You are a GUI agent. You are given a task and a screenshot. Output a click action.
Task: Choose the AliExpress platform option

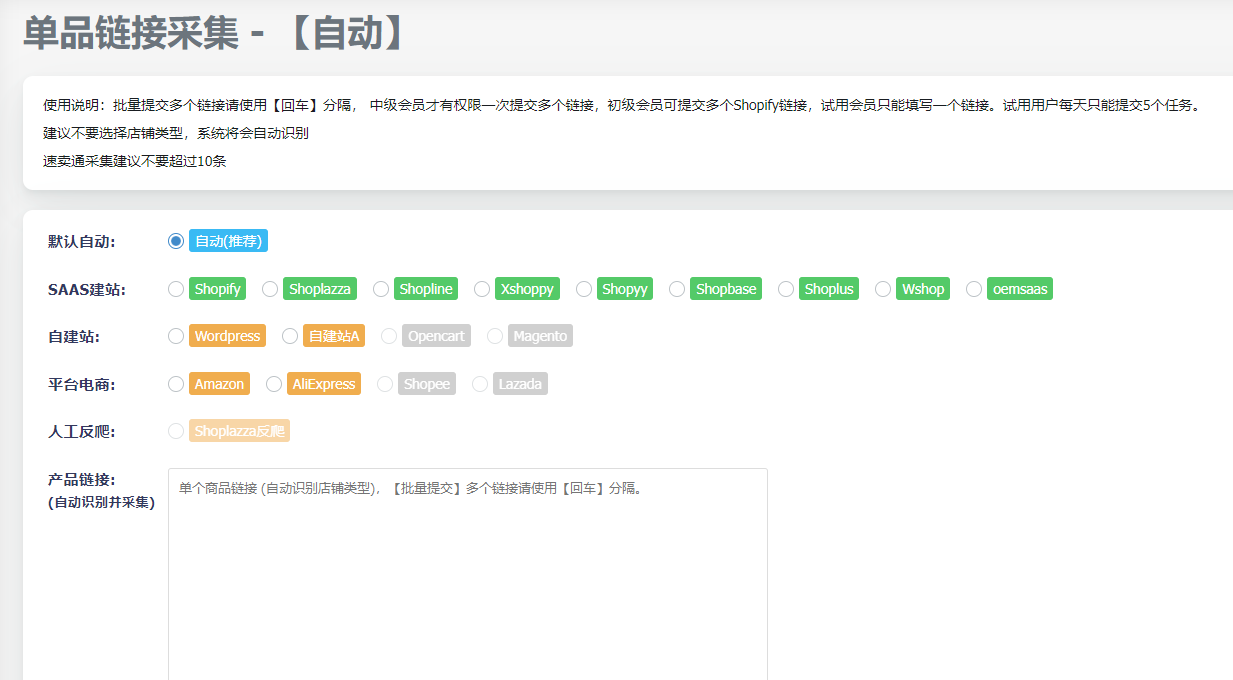tap(274, 384)
